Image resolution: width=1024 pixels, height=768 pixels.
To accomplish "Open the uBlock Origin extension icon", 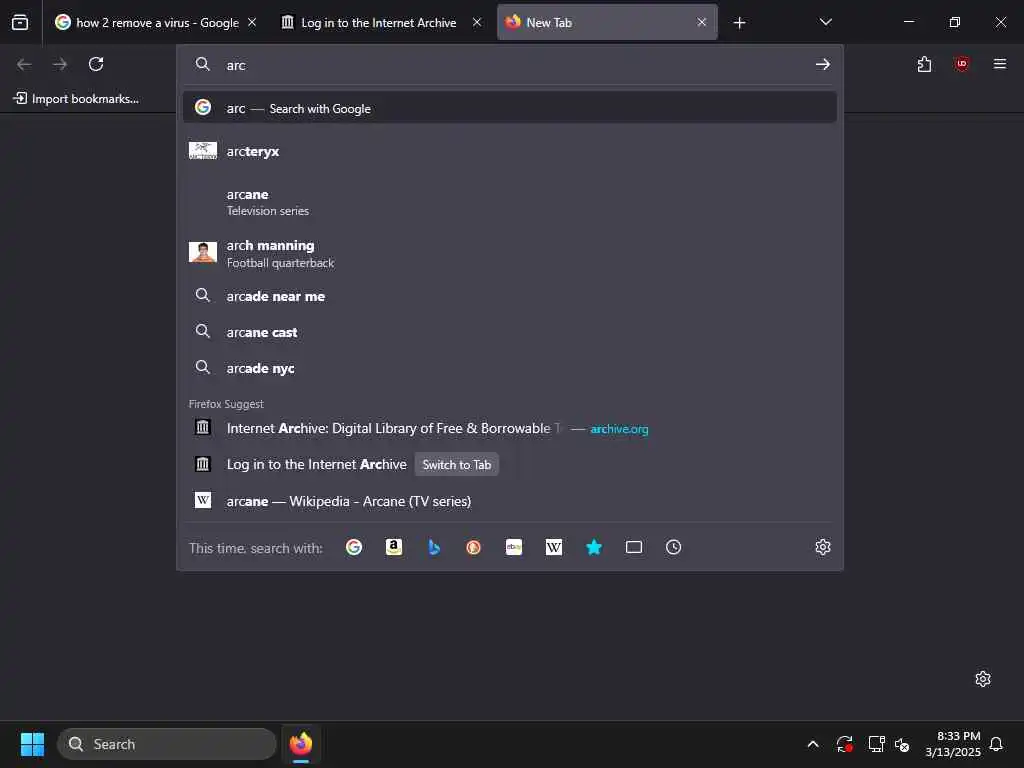I will click(961, 64).
